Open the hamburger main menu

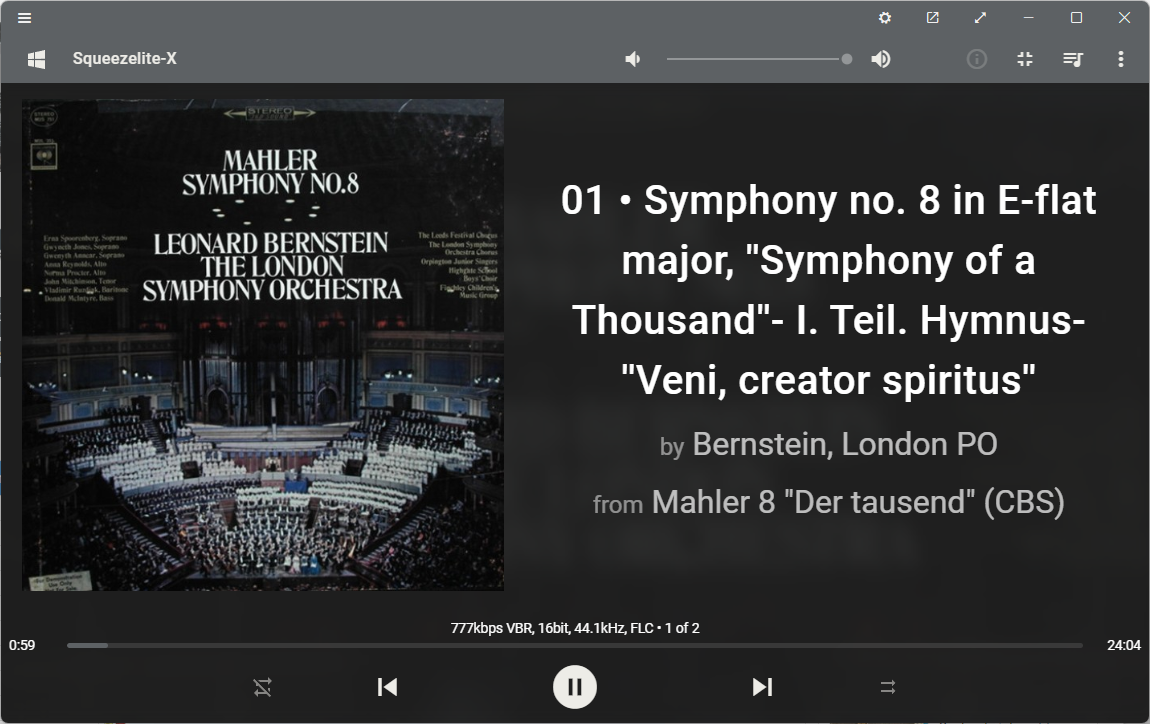(x=24, y=18)
